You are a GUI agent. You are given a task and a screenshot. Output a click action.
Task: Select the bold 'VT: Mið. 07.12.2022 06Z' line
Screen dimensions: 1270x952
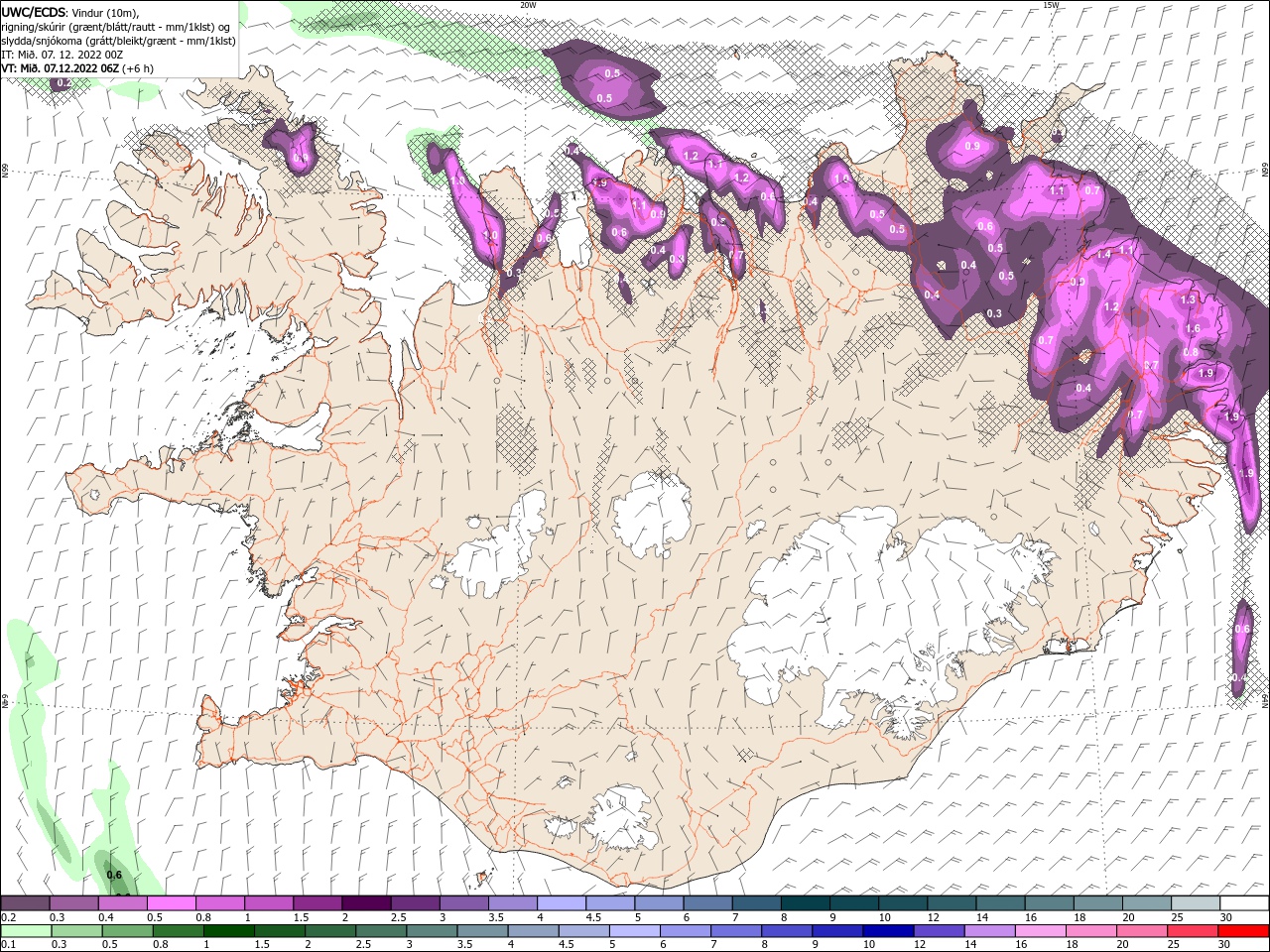(61, 68)
